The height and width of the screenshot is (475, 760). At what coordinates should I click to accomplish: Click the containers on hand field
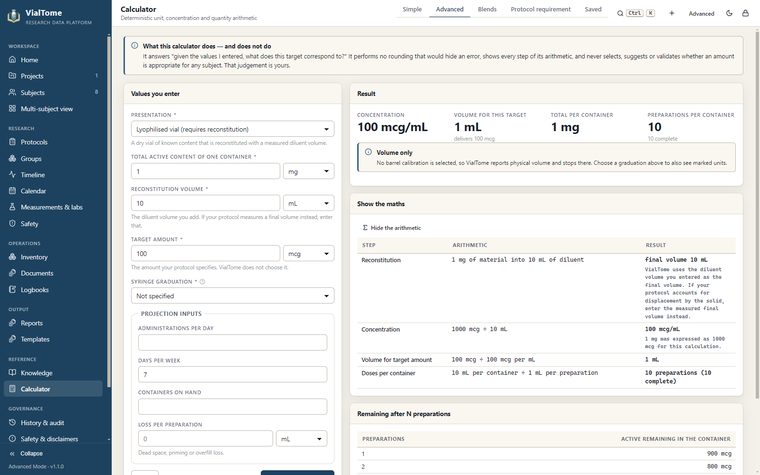[233, 406]
